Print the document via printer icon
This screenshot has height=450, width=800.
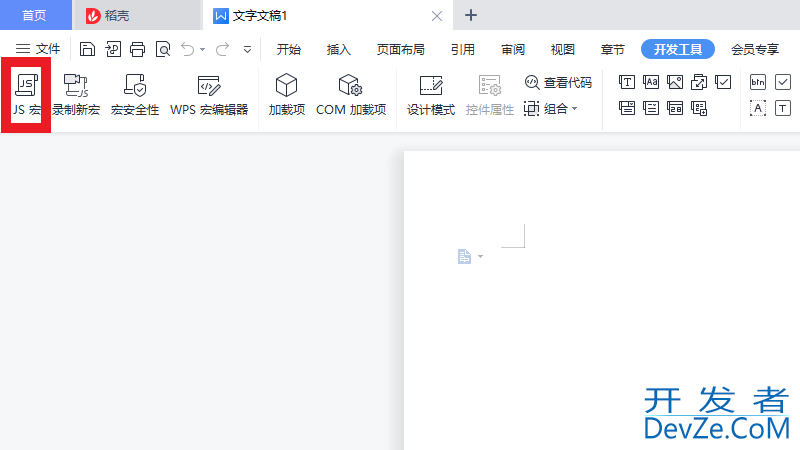137,49
